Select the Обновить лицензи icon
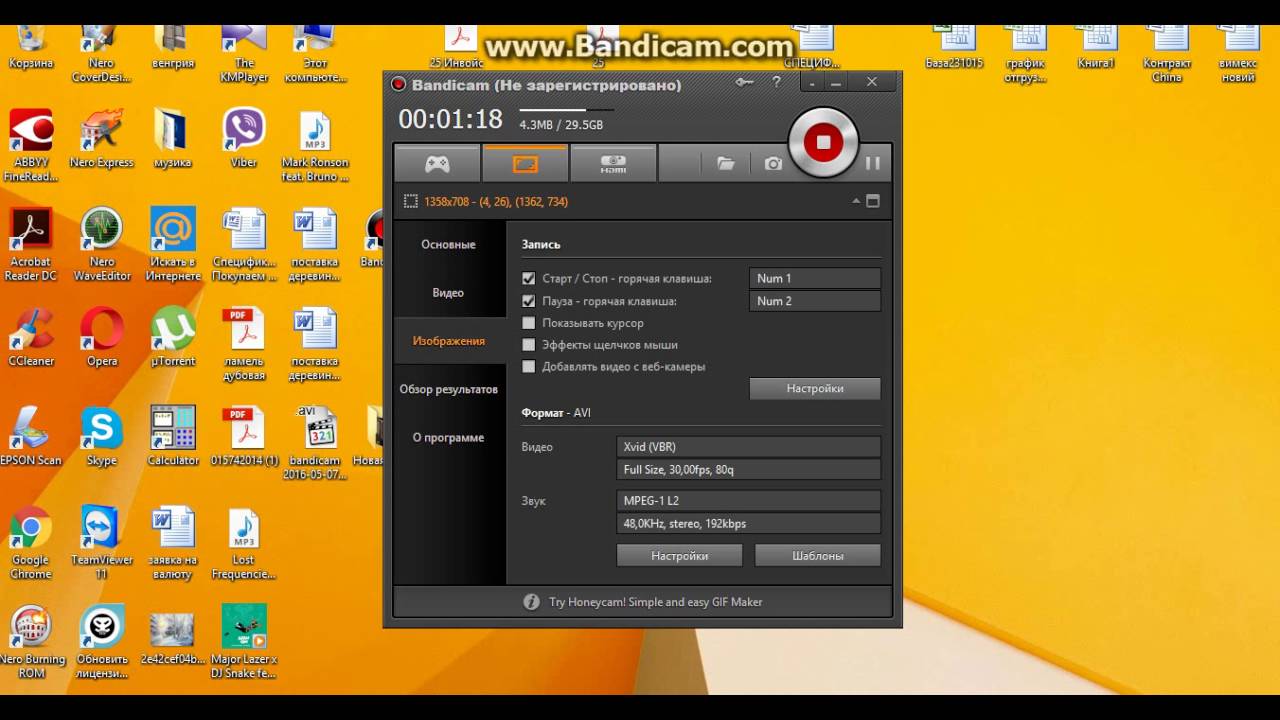Image resolution: width=1280 pixels, height=720 pixels. tap(102, 643)
